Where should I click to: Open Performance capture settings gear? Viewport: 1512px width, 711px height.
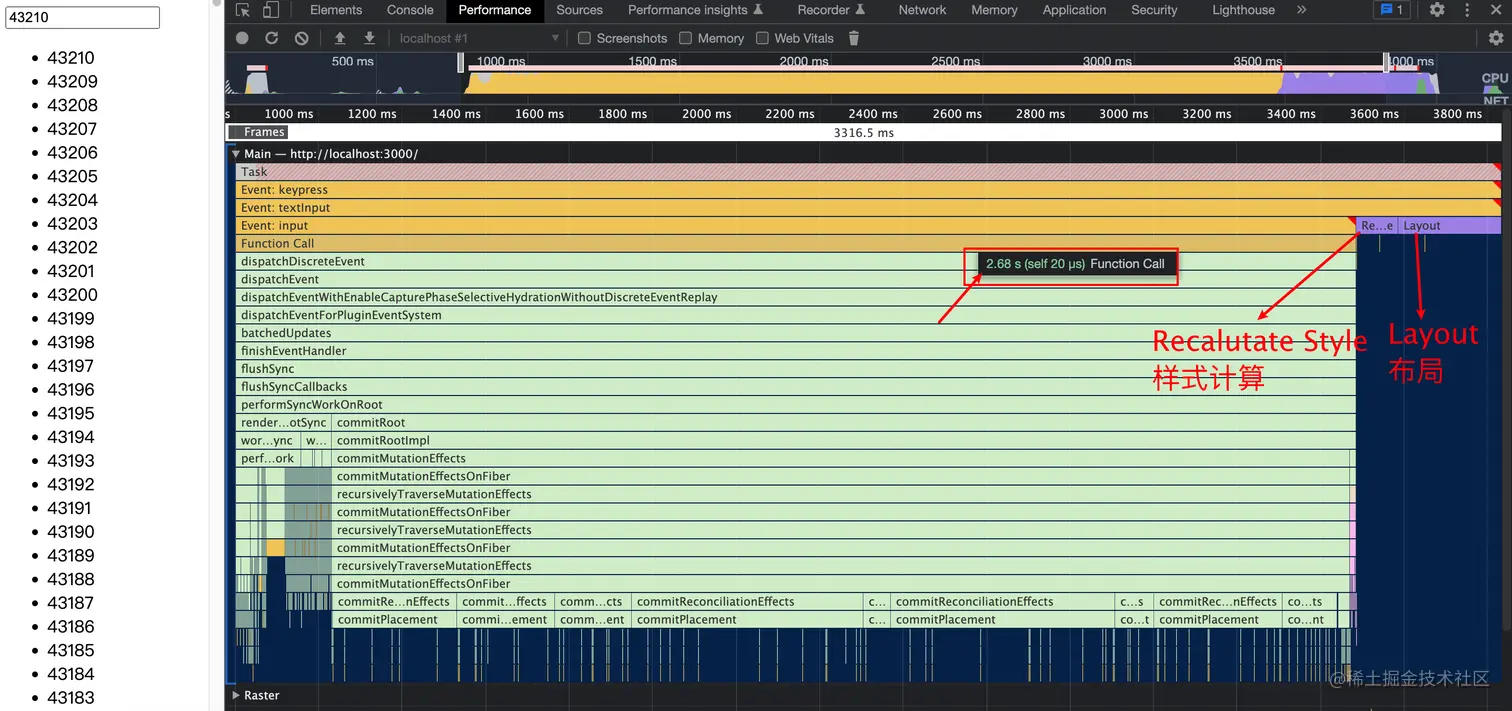coord(1495,38)
